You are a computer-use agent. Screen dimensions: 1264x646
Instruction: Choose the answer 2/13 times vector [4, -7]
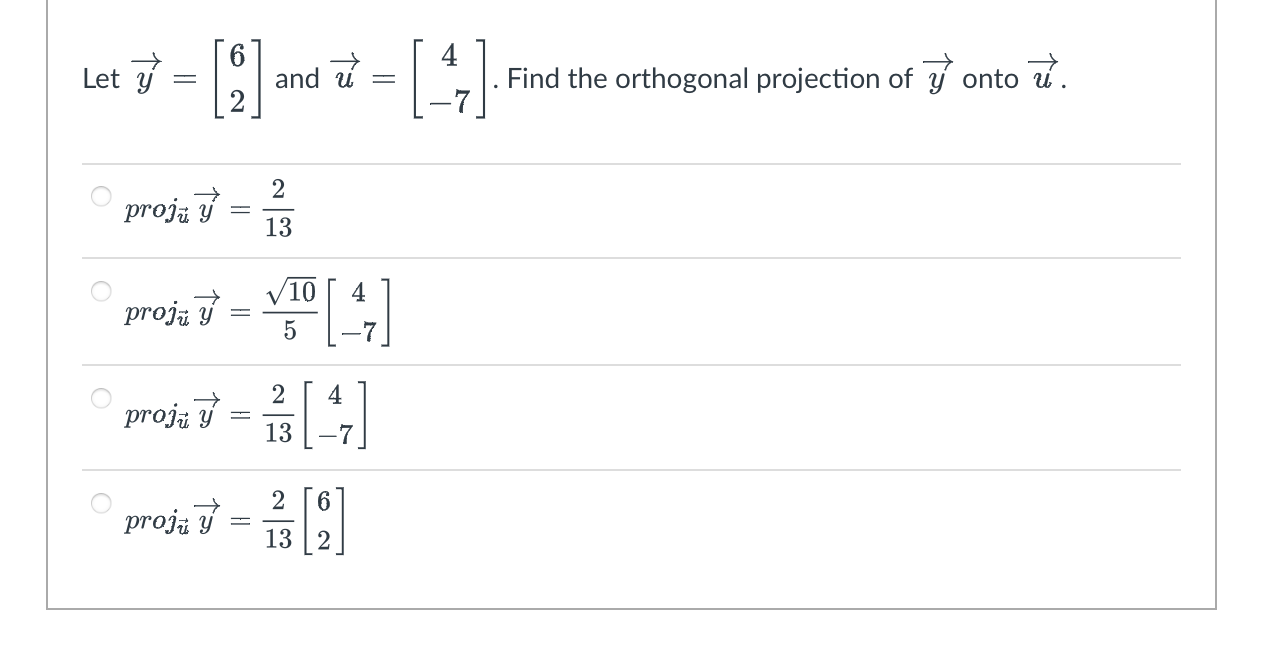click(x=100, y=397)
